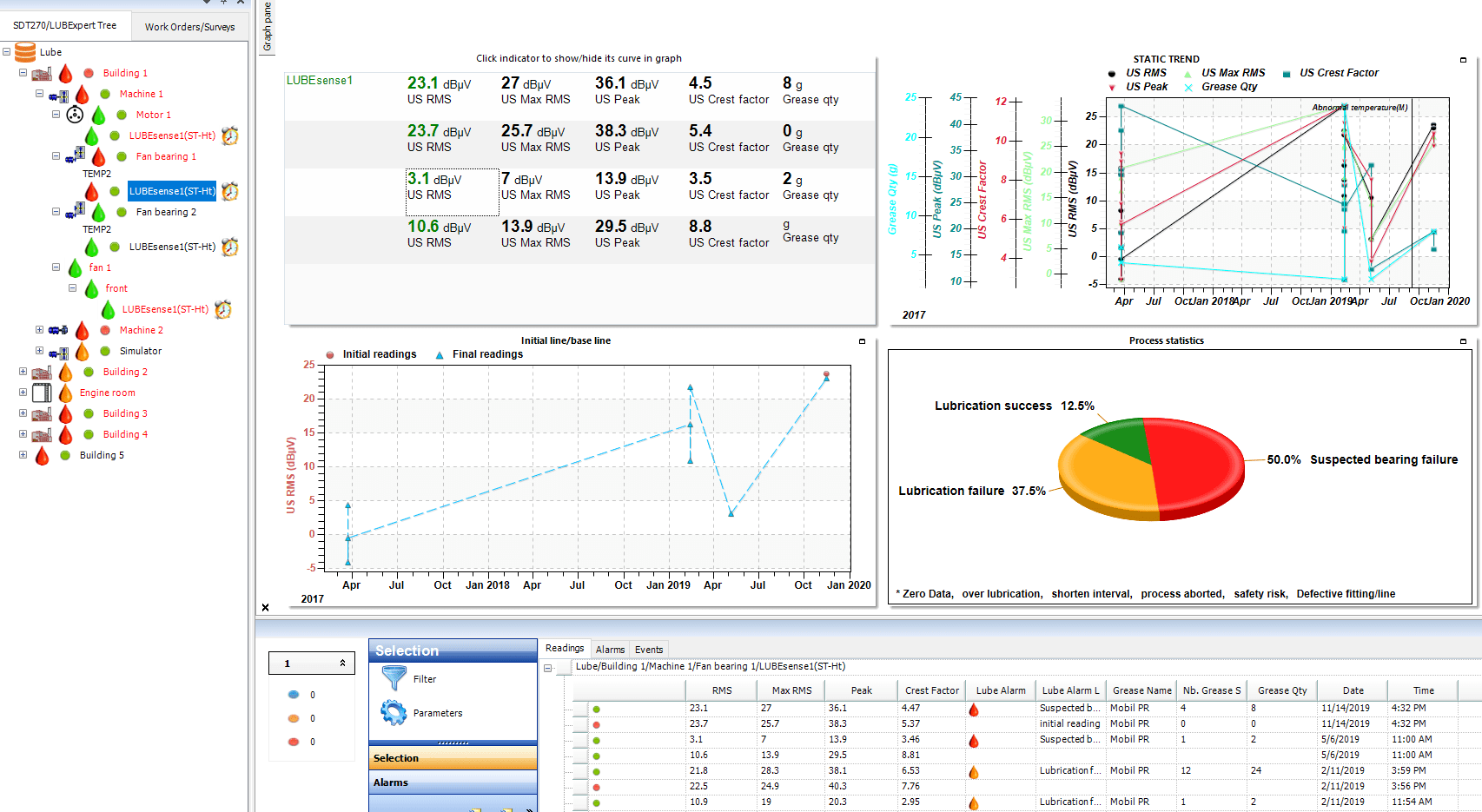Click the Graph pane vertical tab
This screenshot has width=1482, height=812.
tap(267, 26)
